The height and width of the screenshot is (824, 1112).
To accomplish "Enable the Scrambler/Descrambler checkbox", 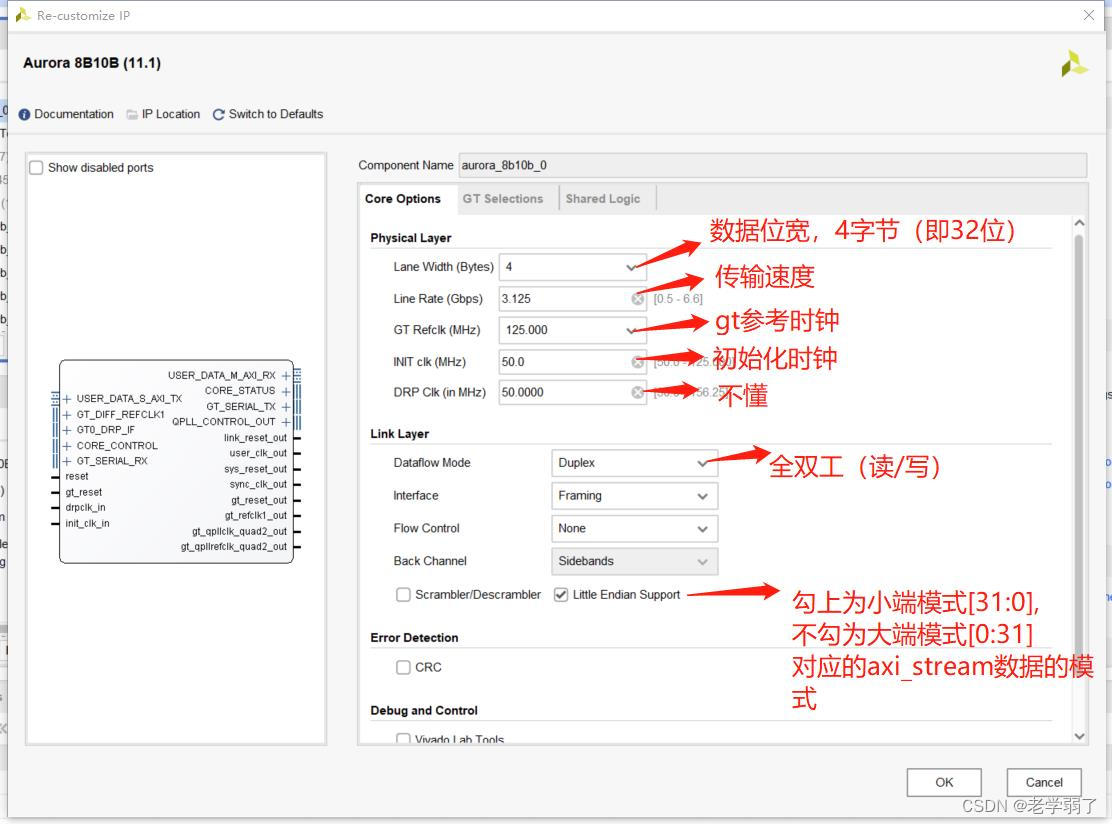I will click(403, 594).
